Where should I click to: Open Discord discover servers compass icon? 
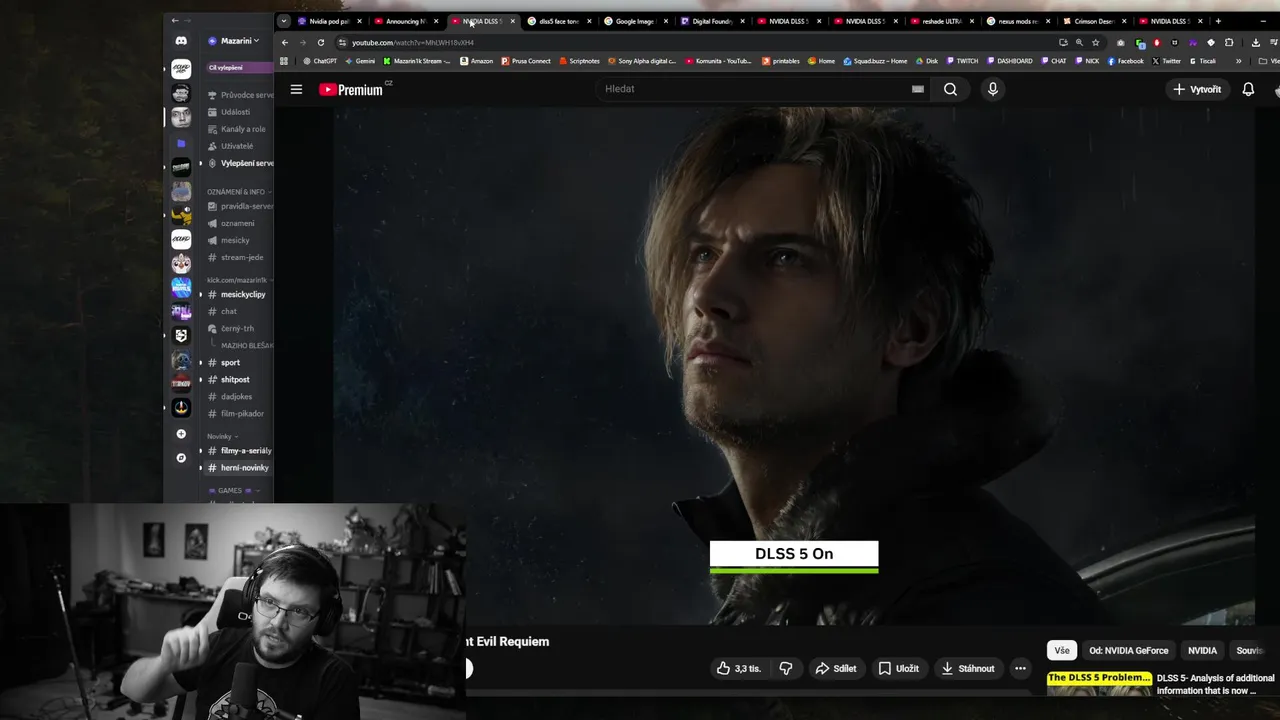coord(181,458)
